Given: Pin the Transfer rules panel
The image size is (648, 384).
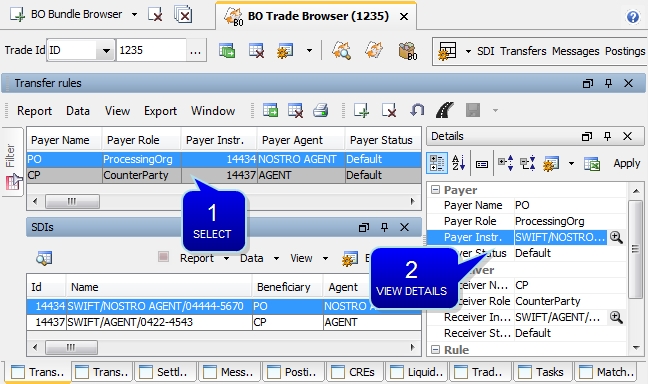Looking at the screenshot, I should pos(608,83).
